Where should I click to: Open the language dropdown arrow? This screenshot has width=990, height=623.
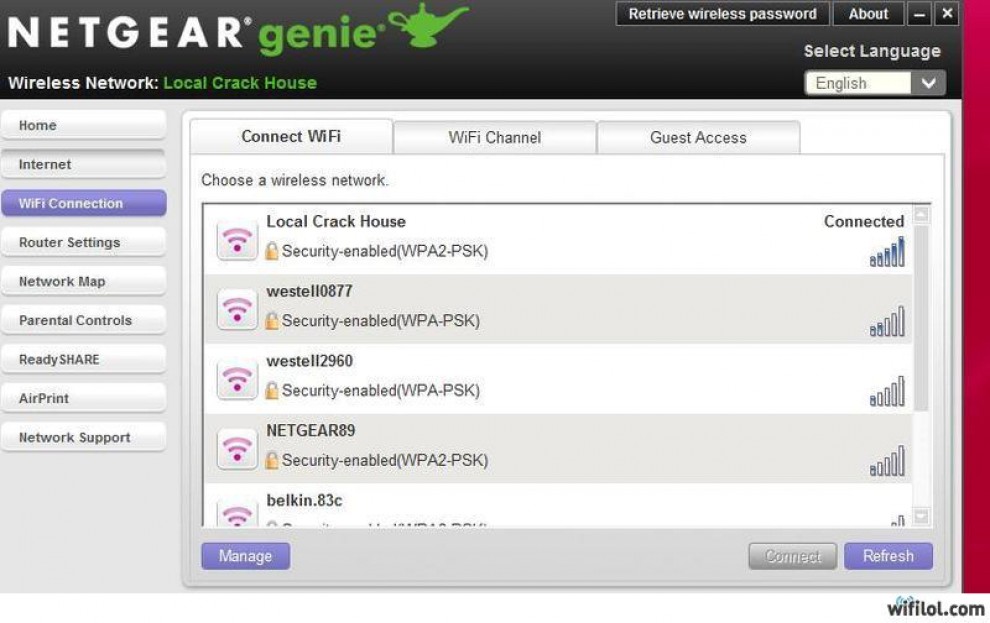[928, 83]
